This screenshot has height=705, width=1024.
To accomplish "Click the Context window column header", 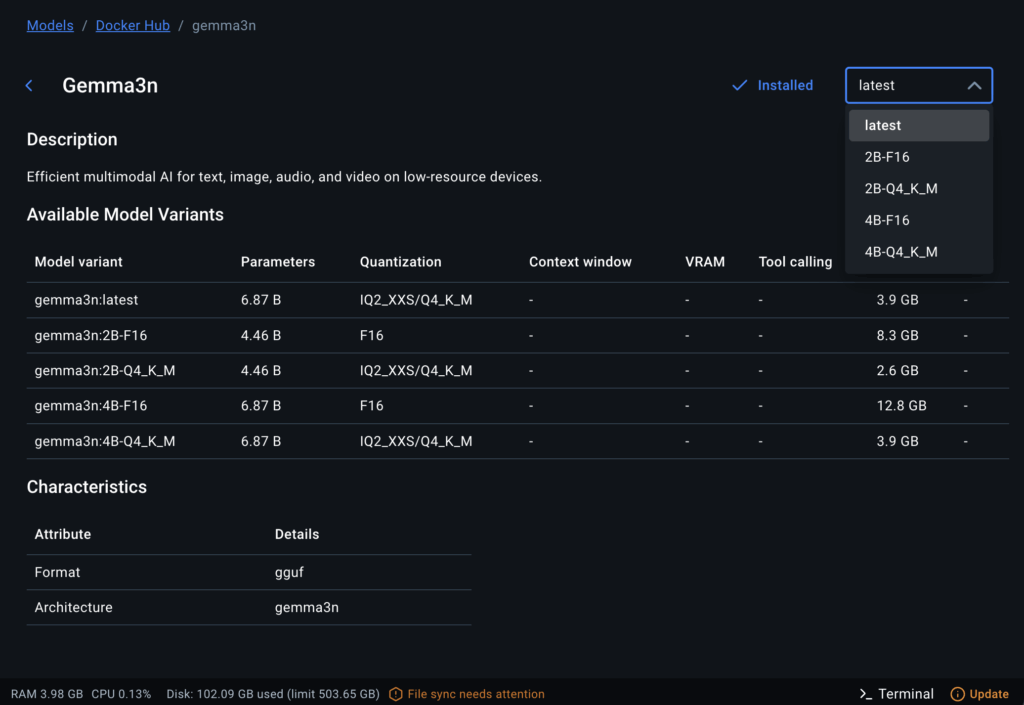I will [x=580, y=262].
